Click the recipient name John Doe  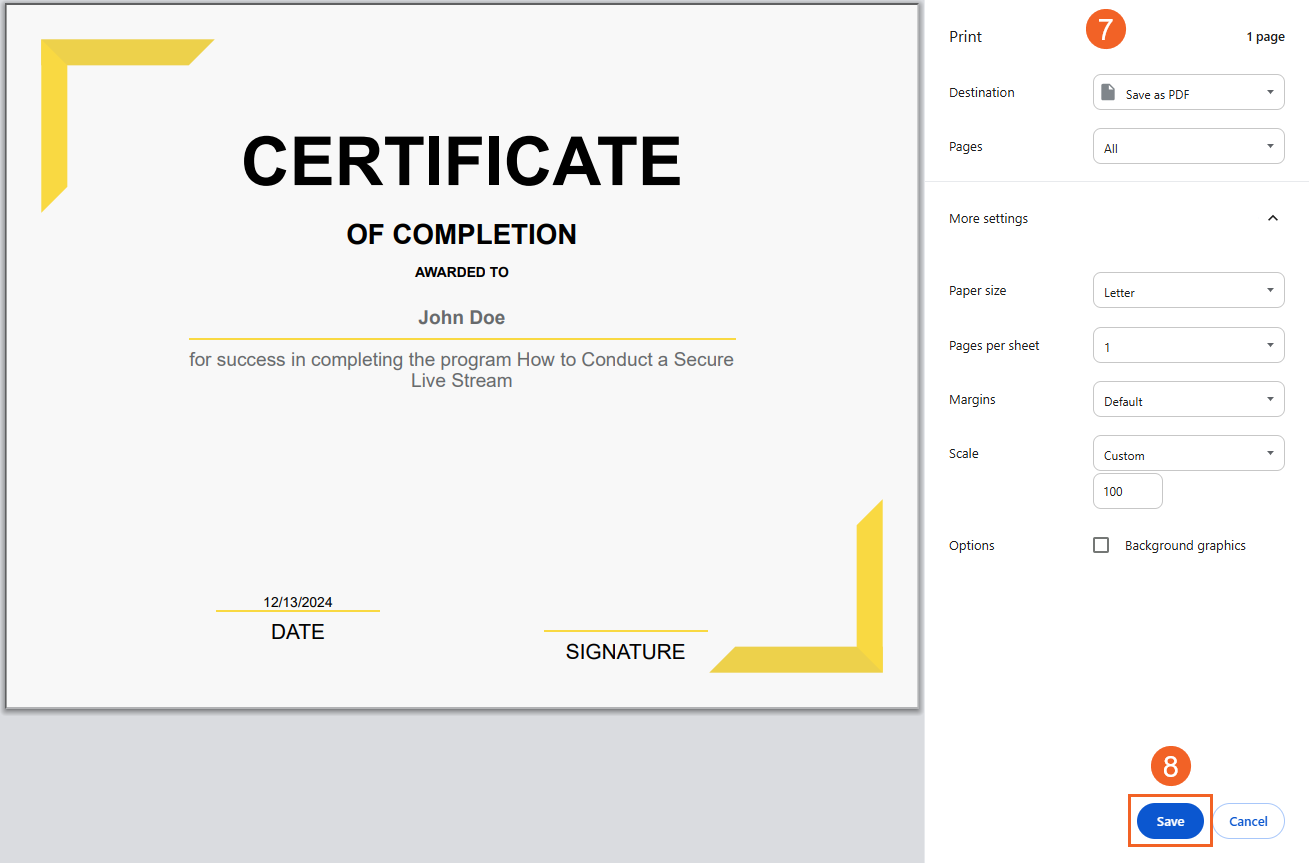coord(461,318)
